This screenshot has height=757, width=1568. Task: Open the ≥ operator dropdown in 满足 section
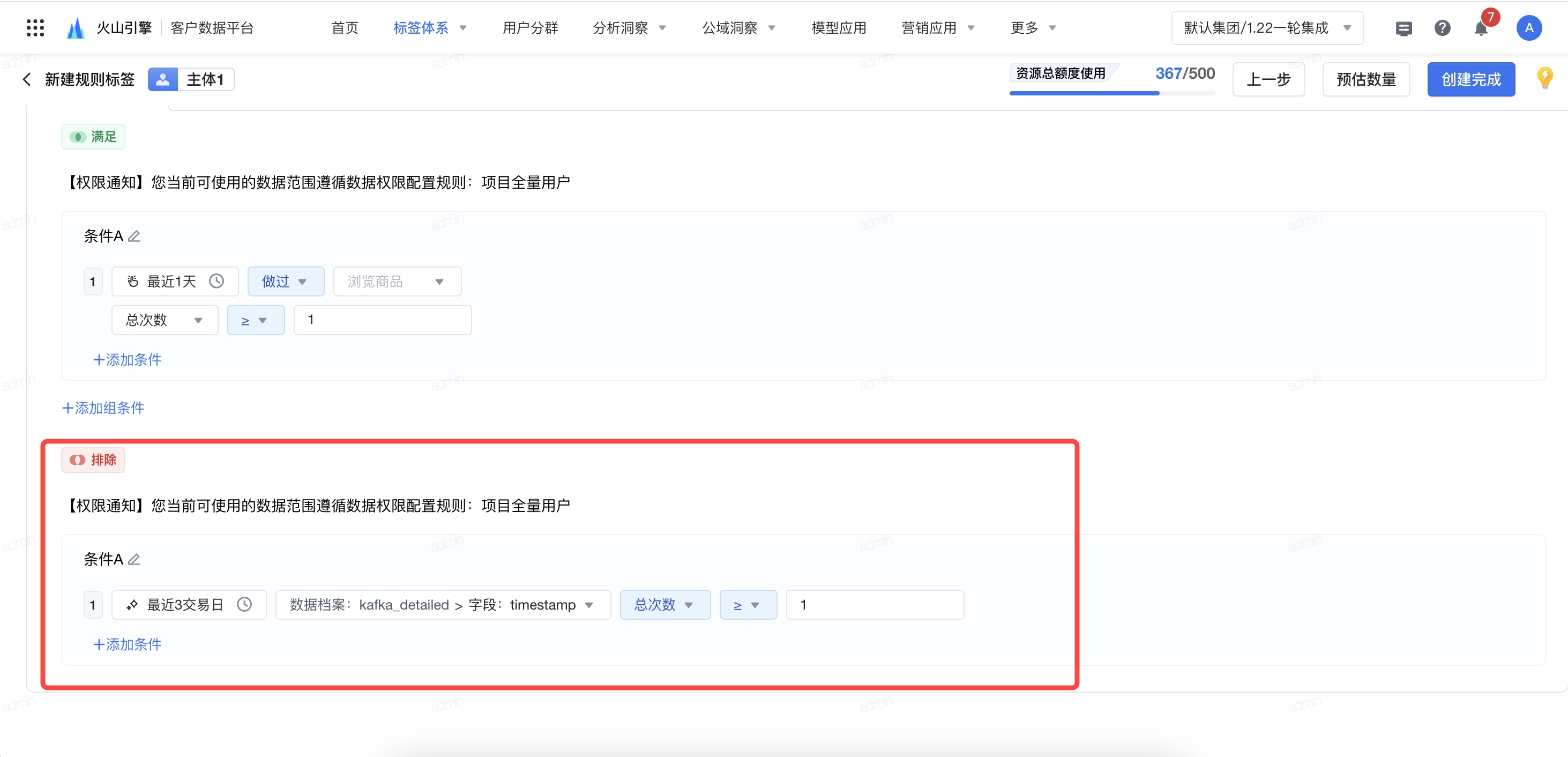[x=256, y=320]
